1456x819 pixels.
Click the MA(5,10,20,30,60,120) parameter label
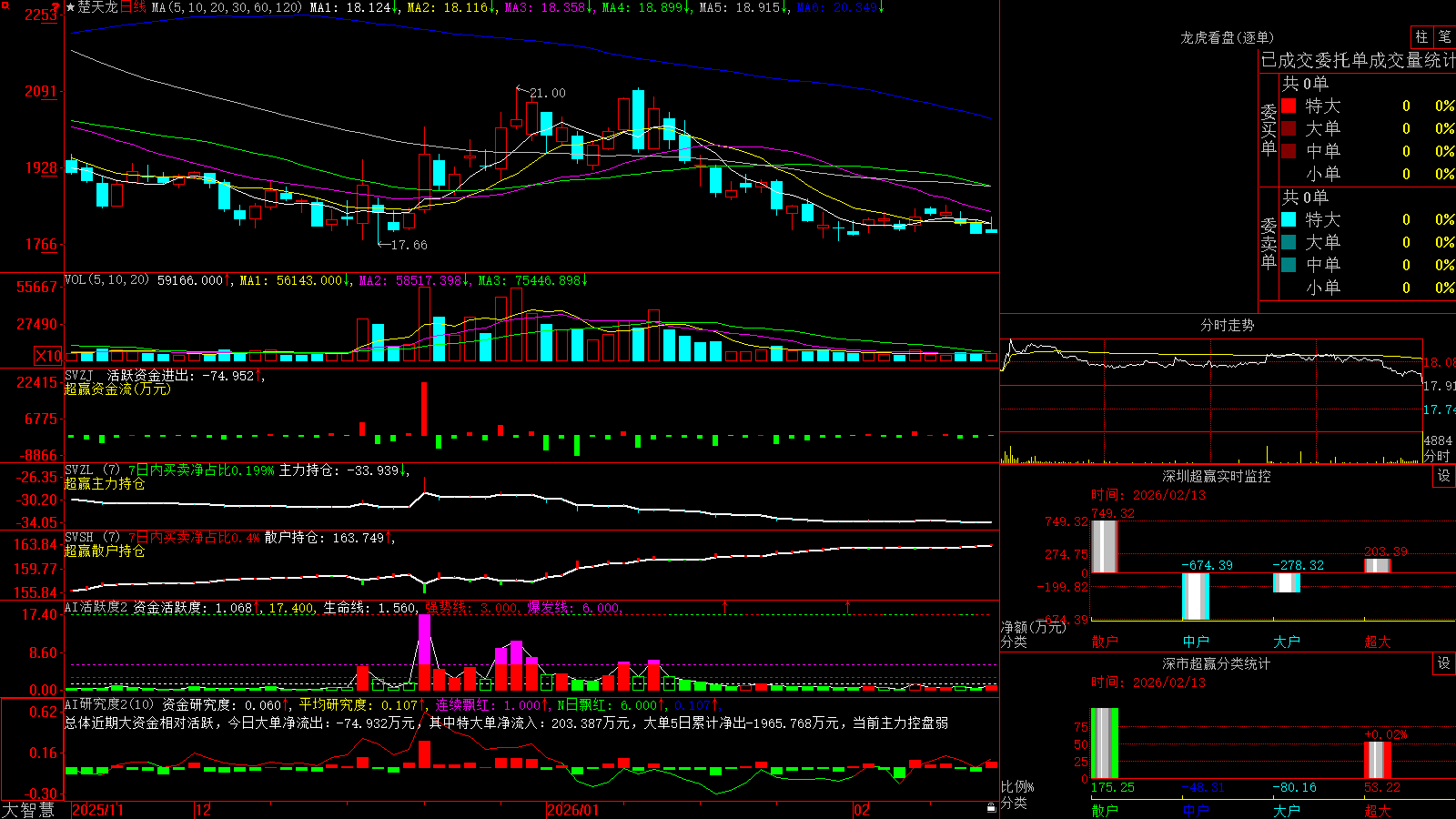(227, 7)
